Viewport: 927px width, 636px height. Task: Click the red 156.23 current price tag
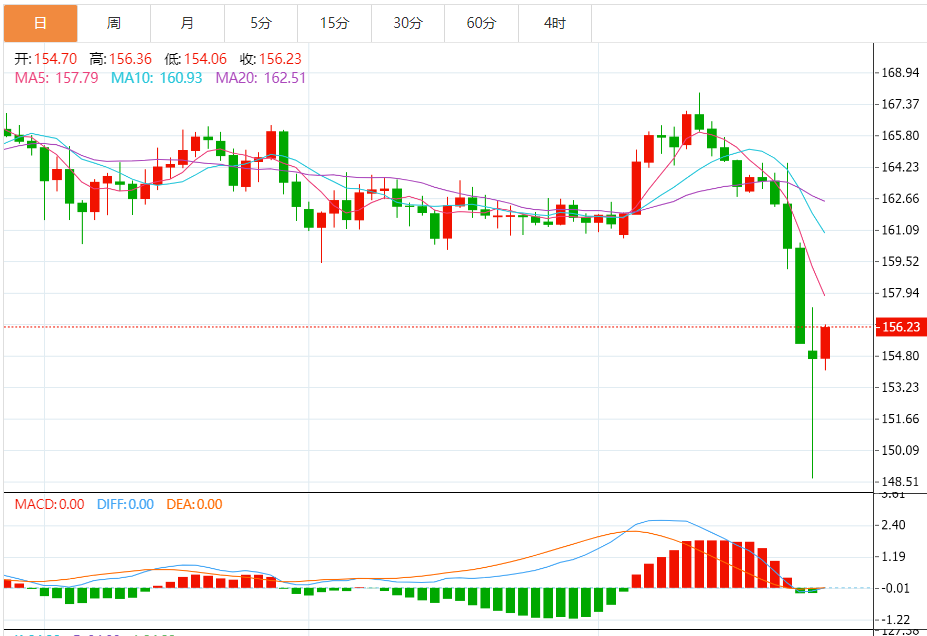pyautogui.click(x=900, y=327)
